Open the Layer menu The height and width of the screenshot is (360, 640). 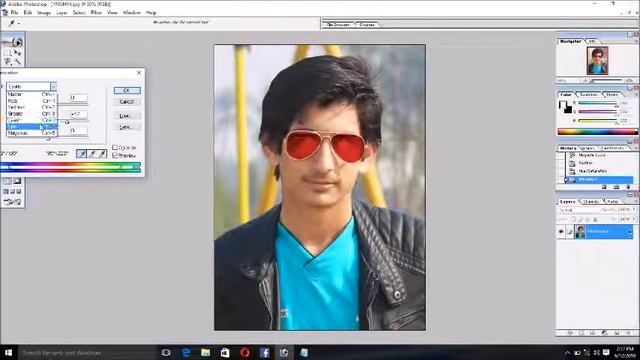[62, 13]
